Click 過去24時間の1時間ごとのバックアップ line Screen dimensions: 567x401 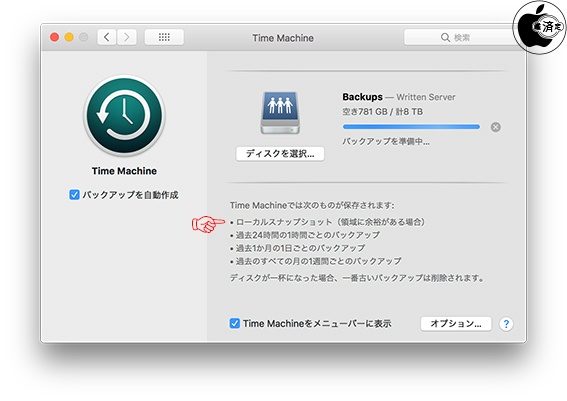pos(305,235)
